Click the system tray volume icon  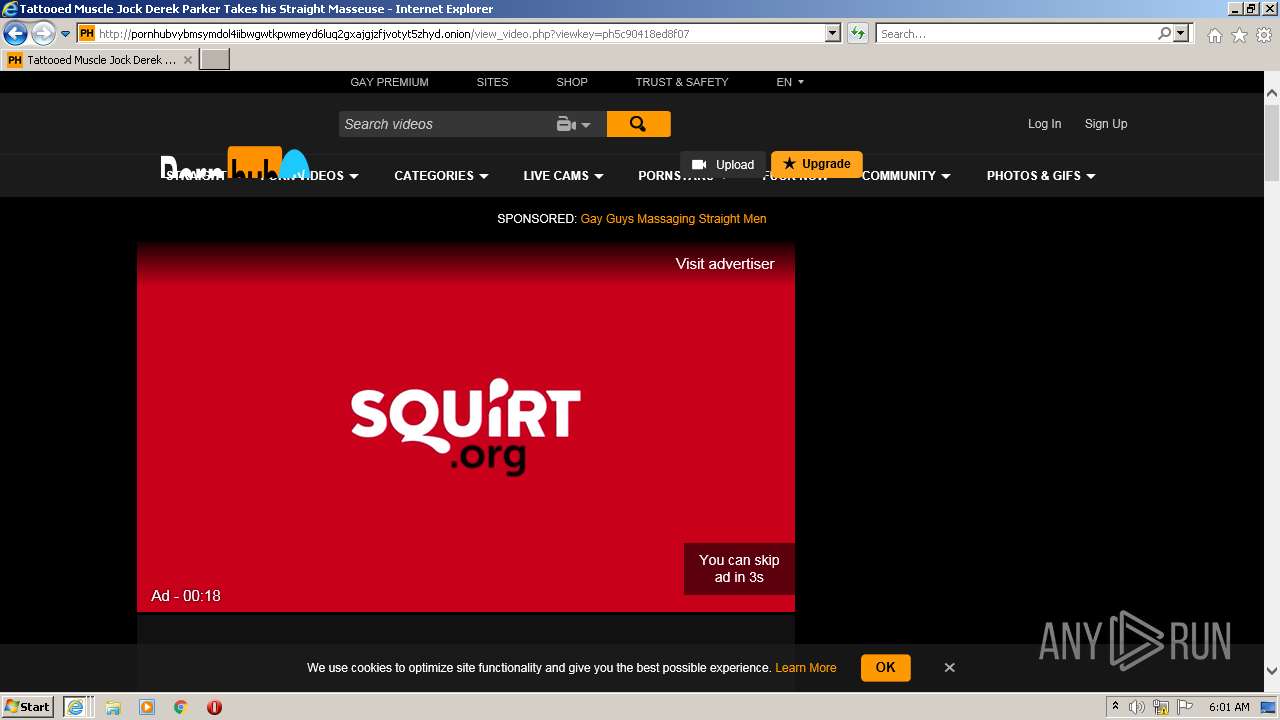(1137, 707)
